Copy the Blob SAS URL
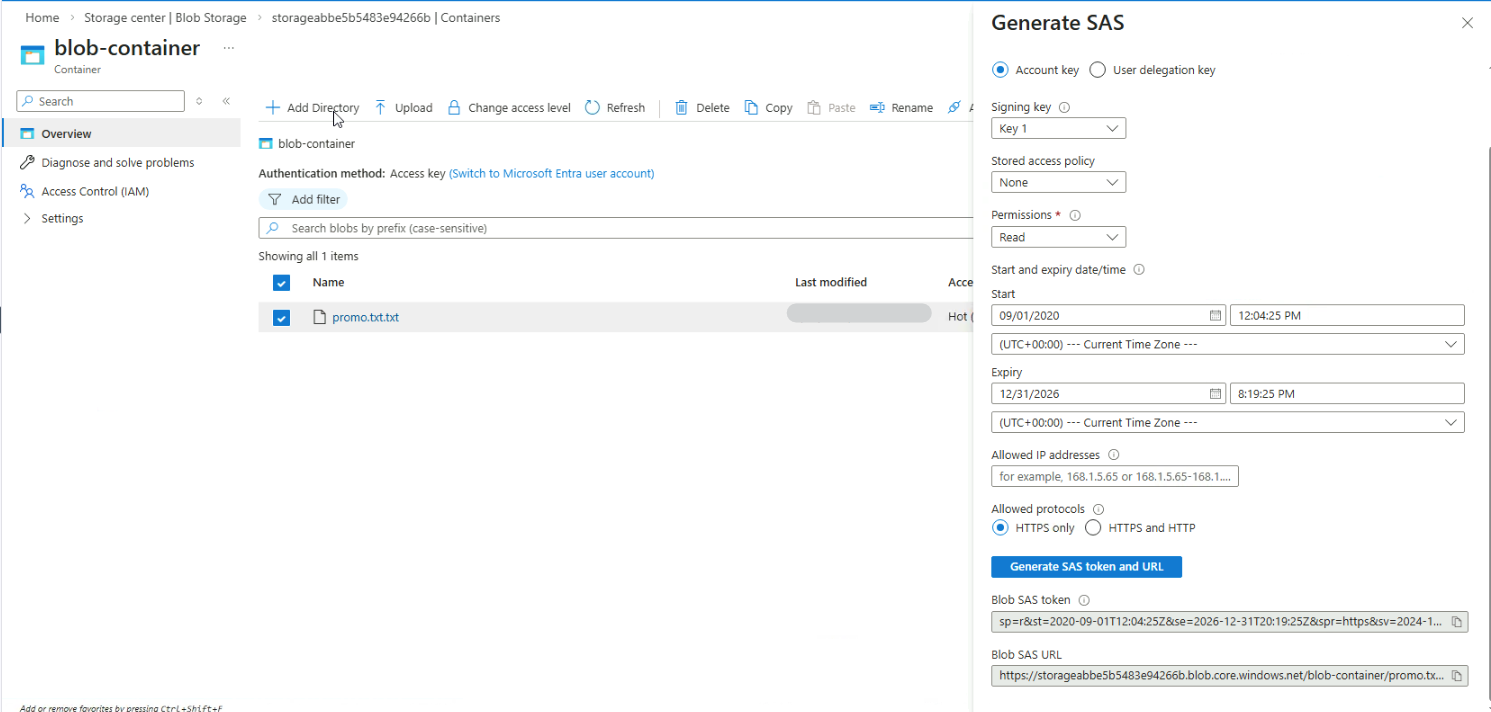 [1457, 676]
